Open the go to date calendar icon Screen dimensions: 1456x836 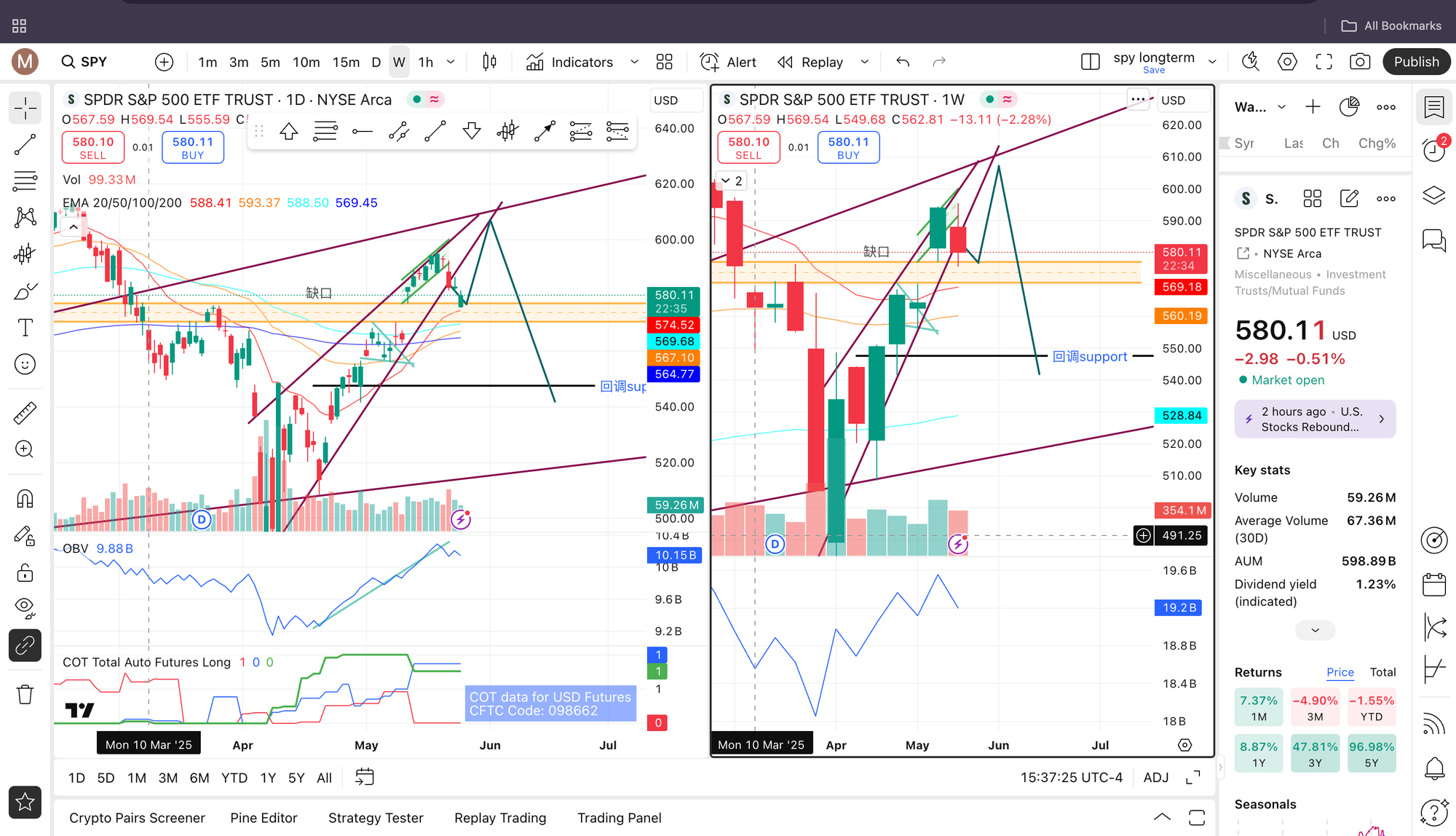pos(364,778)
